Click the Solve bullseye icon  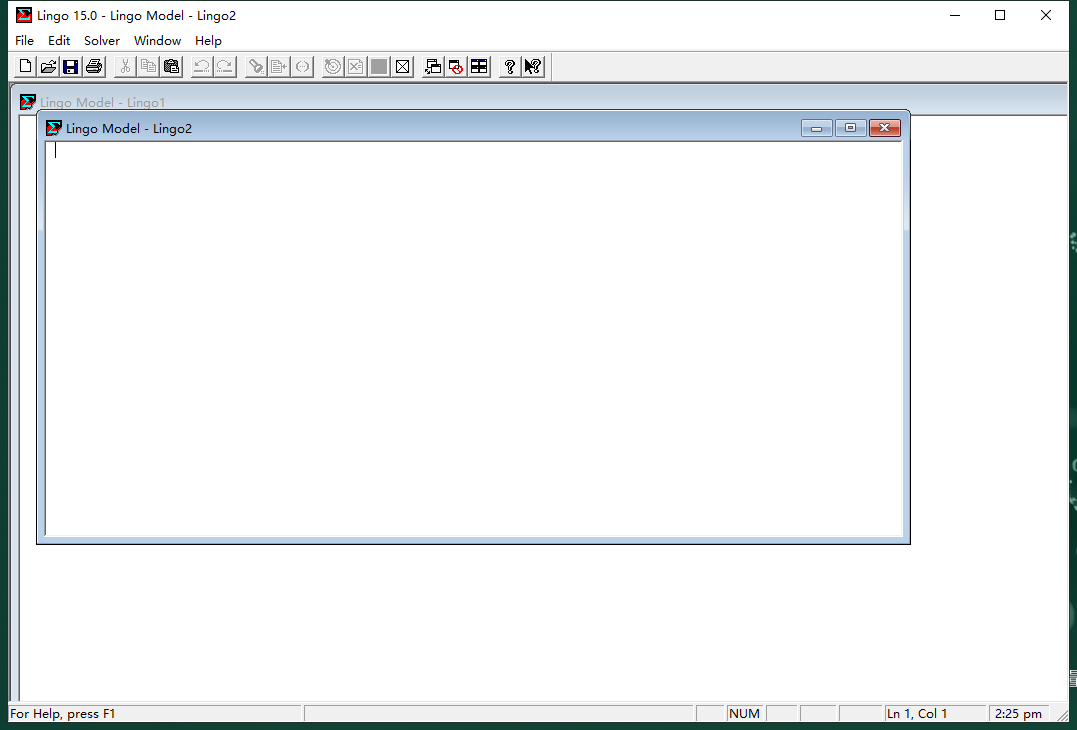point(333,67)
